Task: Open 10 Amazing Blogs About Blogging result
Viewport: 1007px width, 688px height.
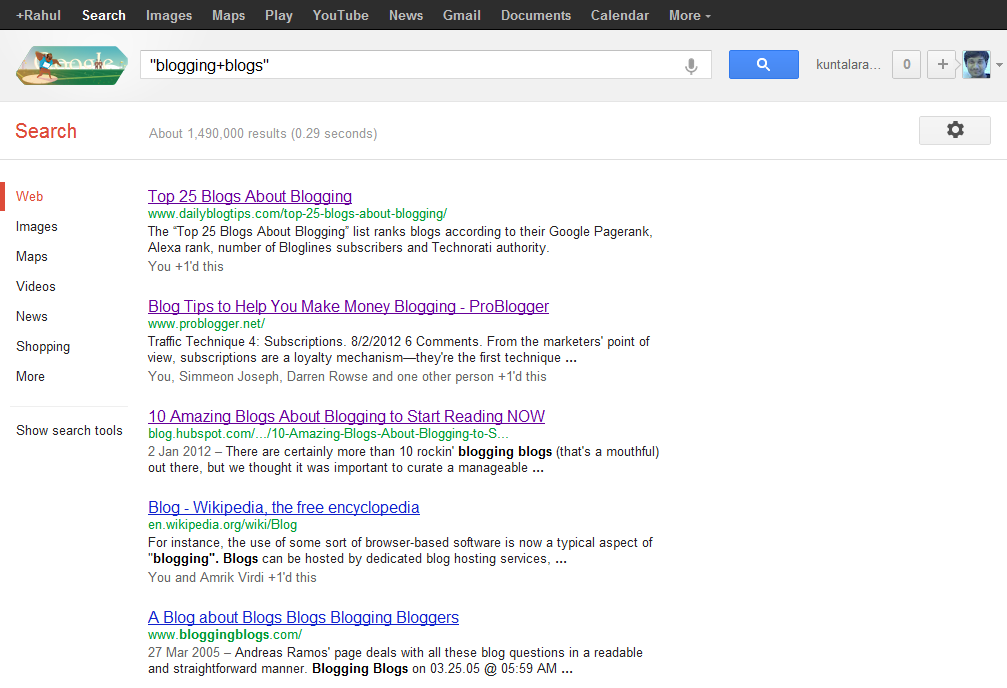Action: point(346,416)
